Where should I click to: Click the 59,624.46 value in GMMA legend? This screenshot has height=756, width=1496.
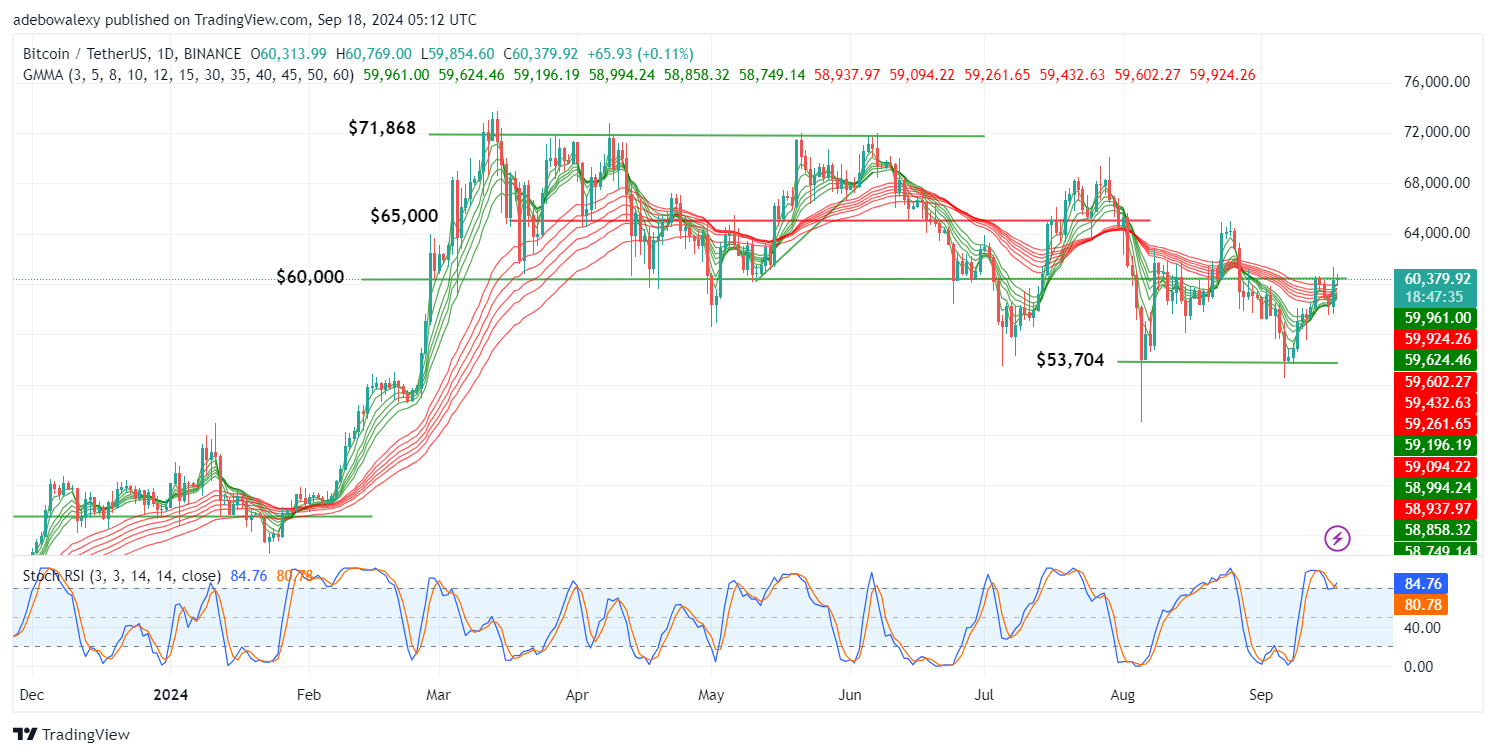(x=472, y=75)
